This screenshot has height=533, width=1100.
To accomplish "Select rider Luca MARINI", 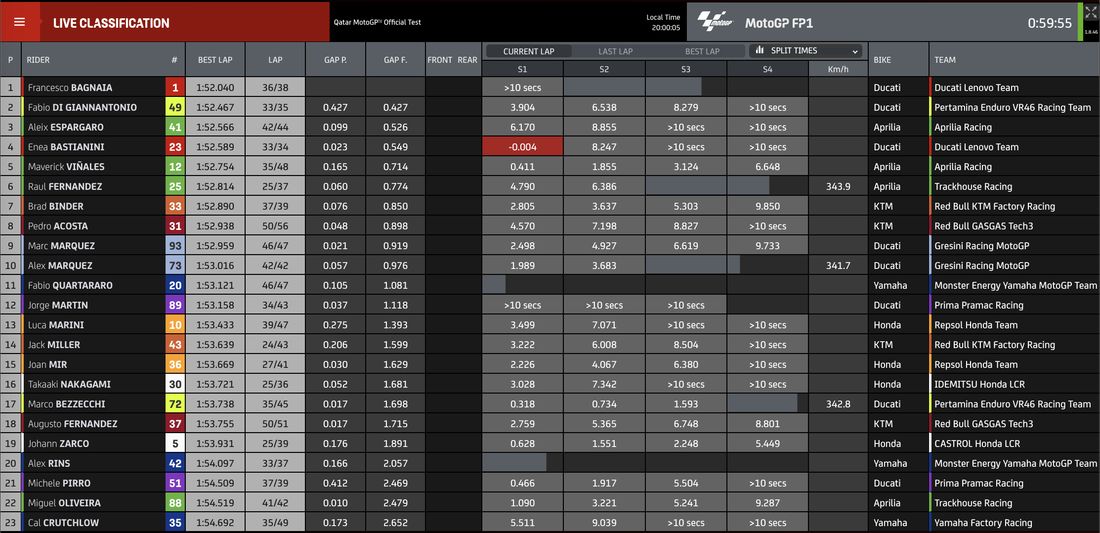I will coord(55,325).
